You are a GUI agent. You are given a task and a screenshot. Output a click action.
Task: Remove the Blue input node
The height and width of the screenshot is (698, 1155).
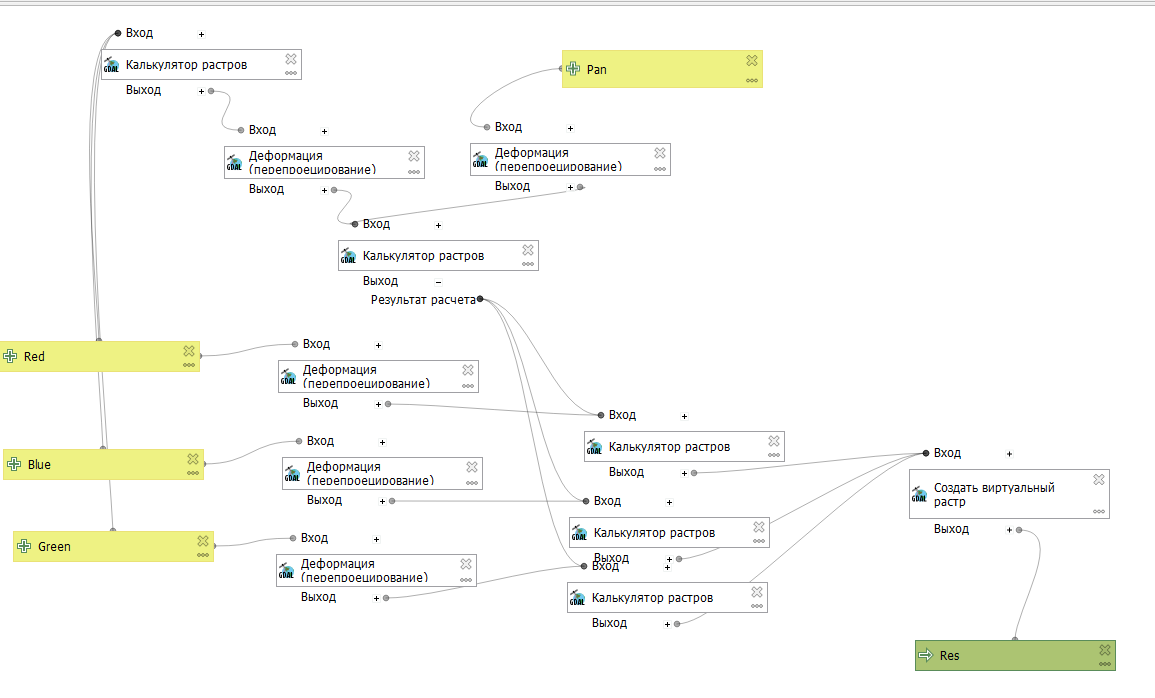193,459
